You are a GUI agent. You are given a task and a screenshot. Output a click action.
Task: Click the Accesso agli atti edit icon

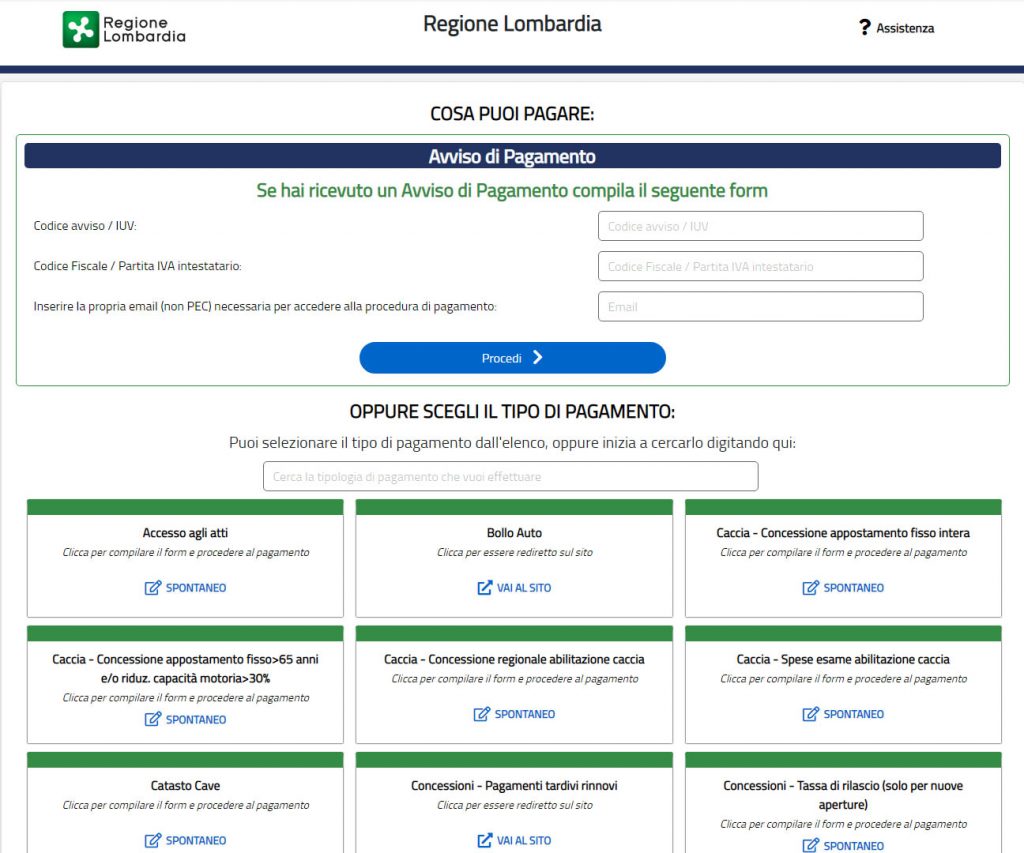tap(152, 588)
